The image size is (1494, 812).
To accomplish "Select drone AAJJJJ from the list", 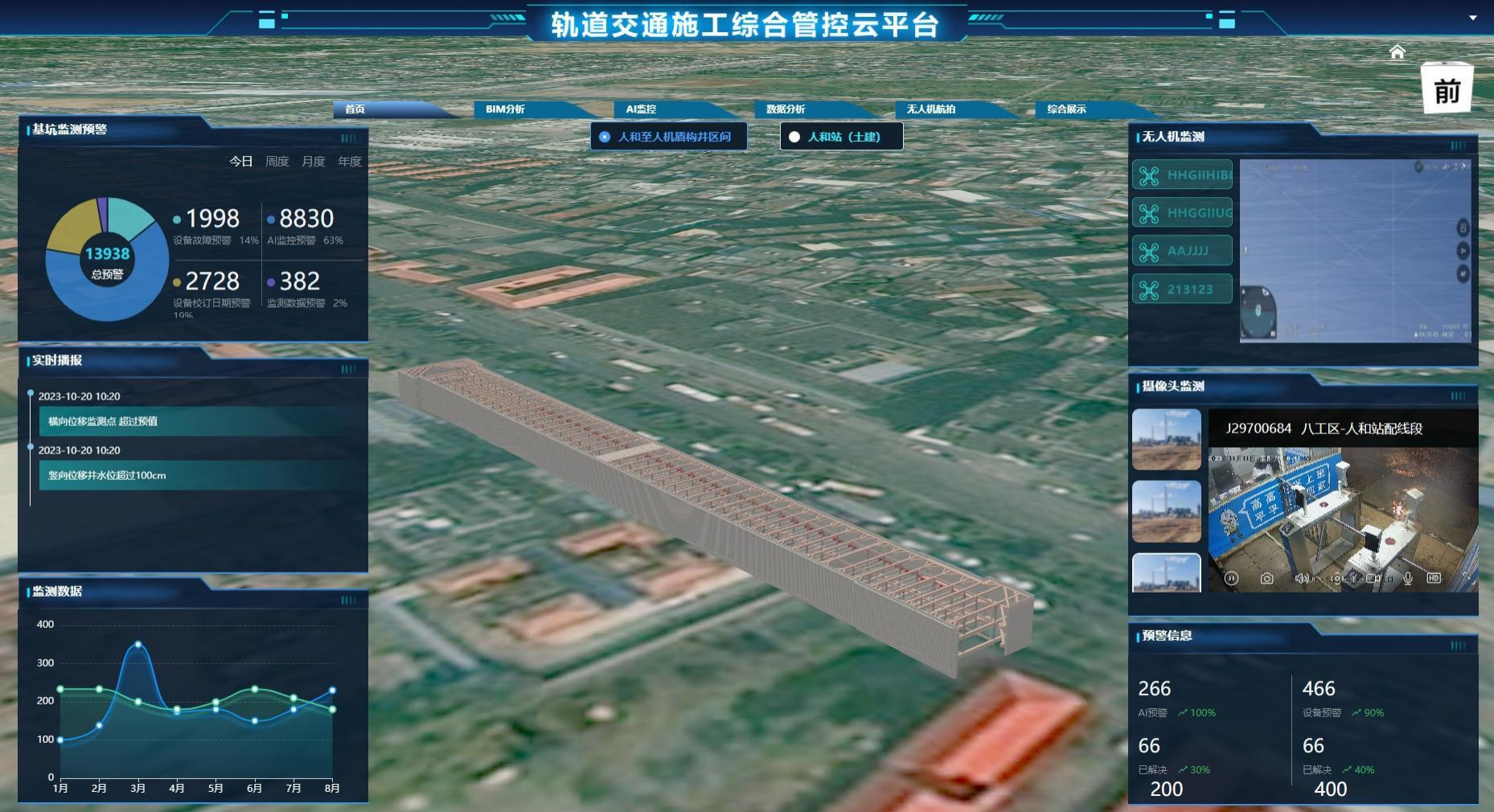I will [x=1182, y=251].
